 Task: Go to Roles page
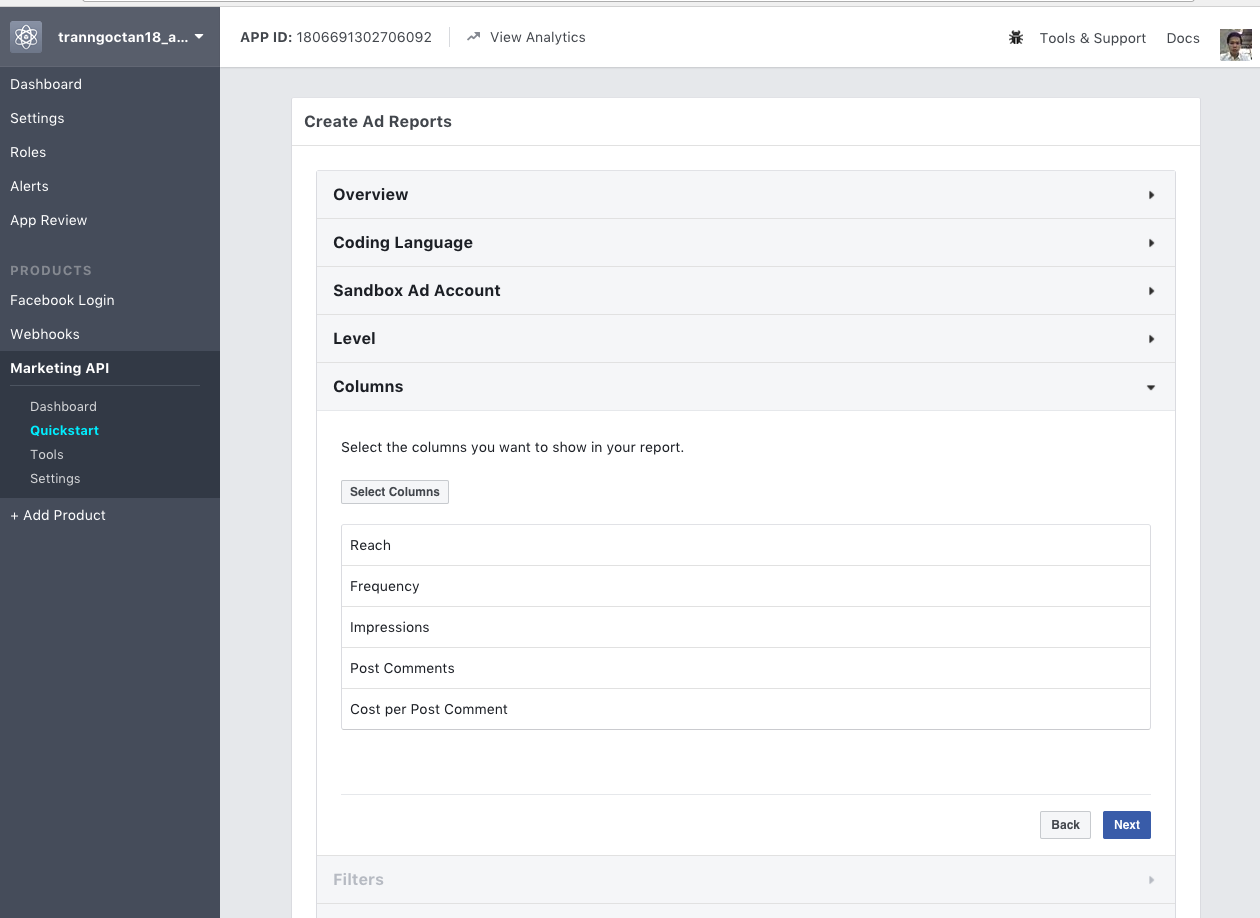[28, 152]
